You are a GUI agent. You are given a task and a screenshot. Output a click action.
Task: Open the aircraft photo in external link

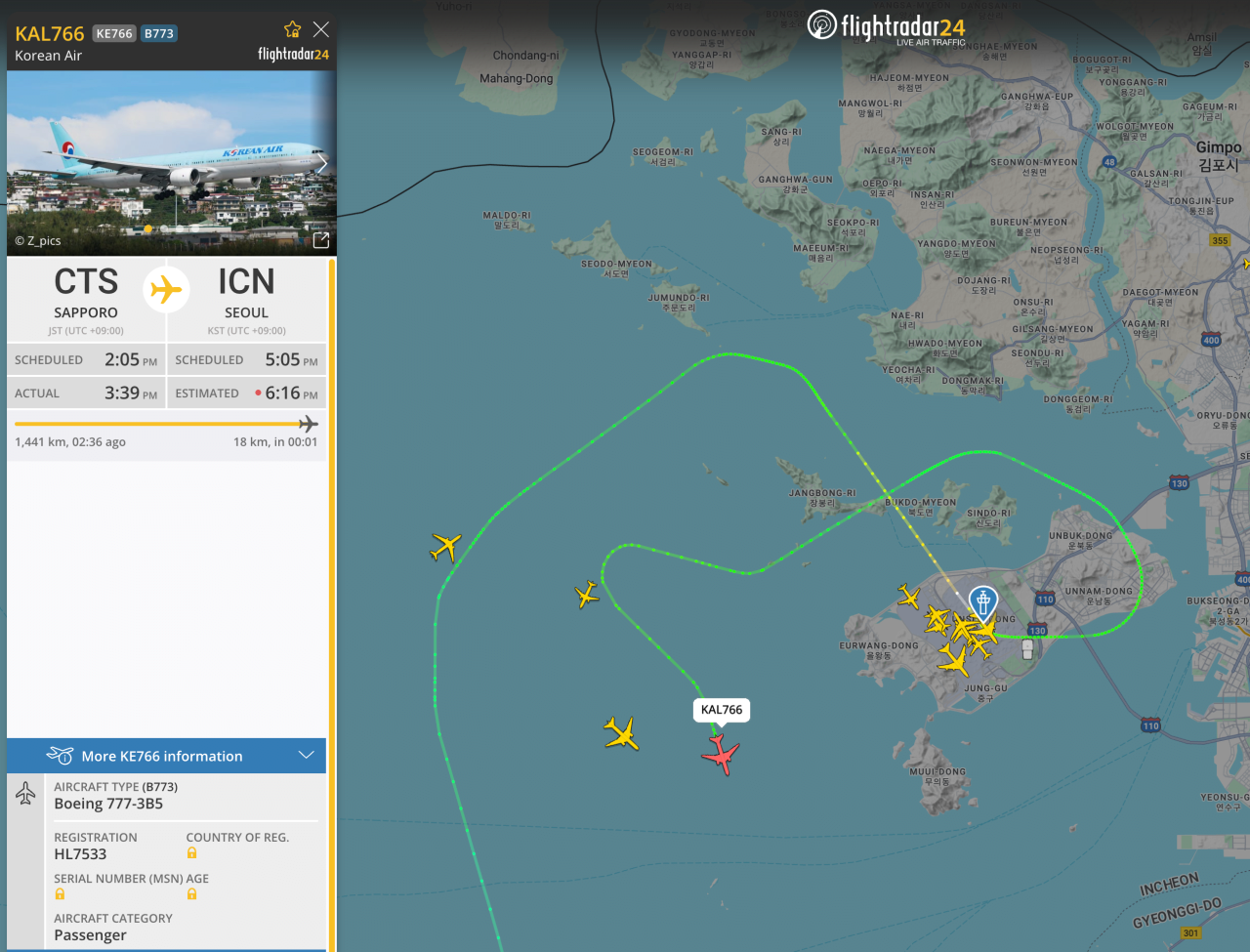point(321,240)
